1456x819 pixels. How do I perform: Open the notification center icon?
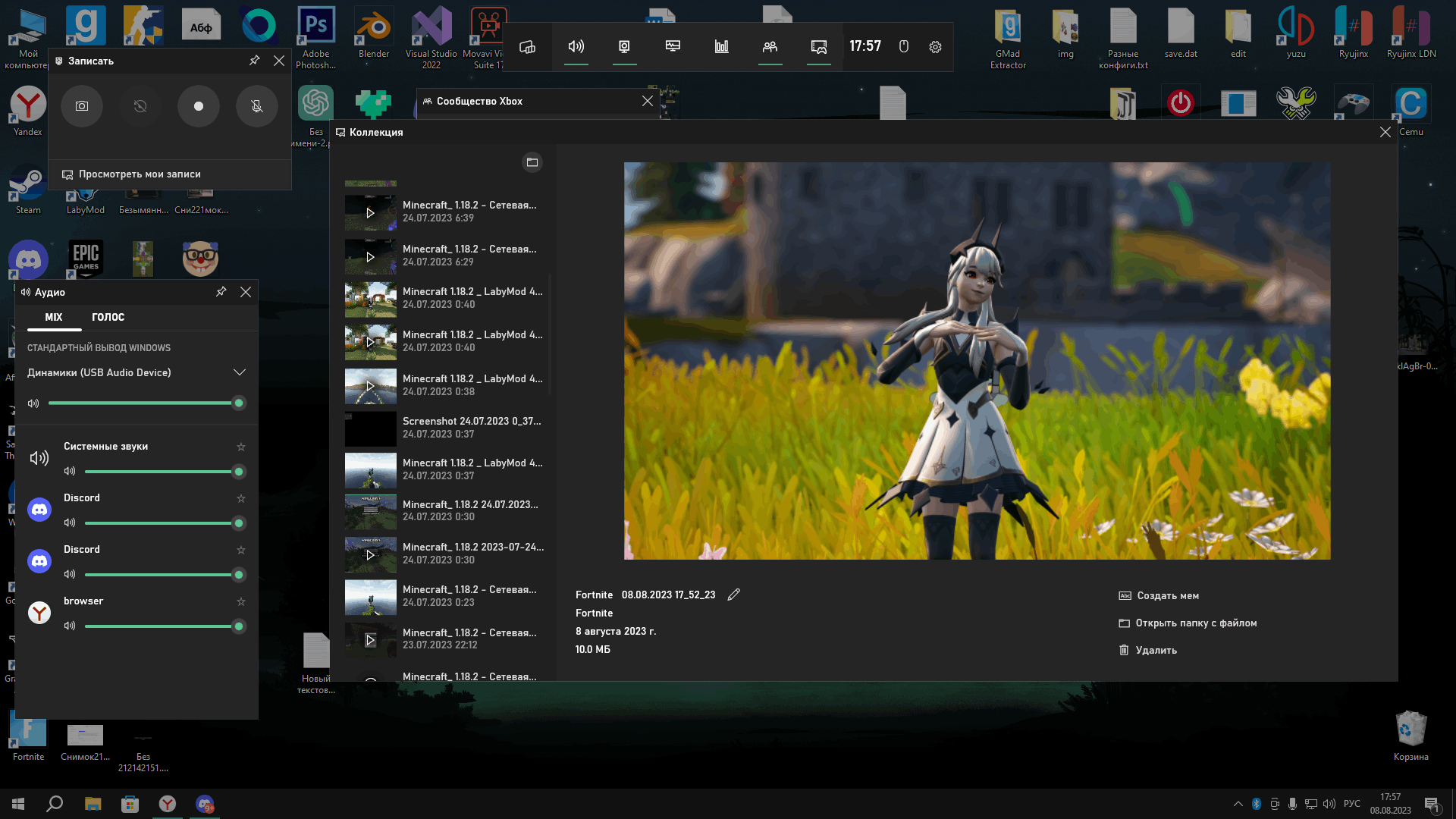[x=1432, y=805]
